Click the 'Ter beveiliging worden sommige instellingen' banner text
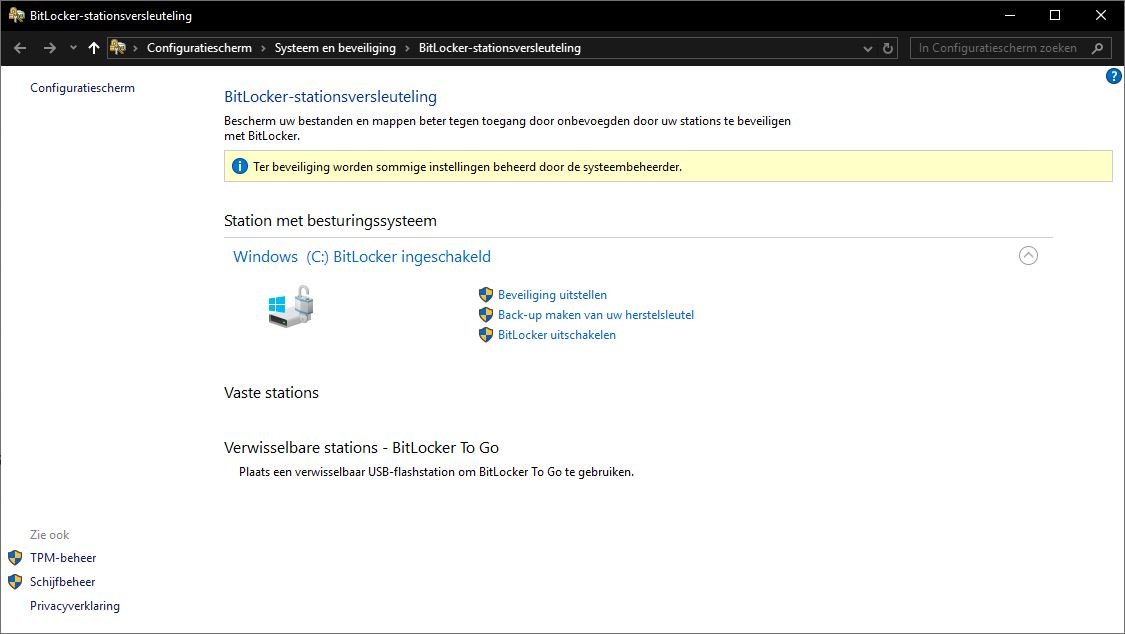 pyautogui.click(x=468, y=167)
